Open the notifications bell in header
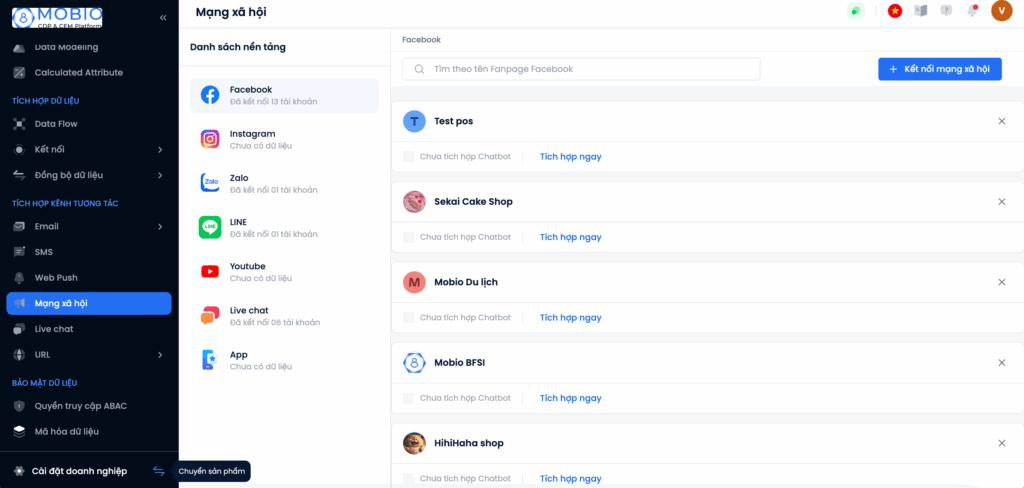 [972, 11]
